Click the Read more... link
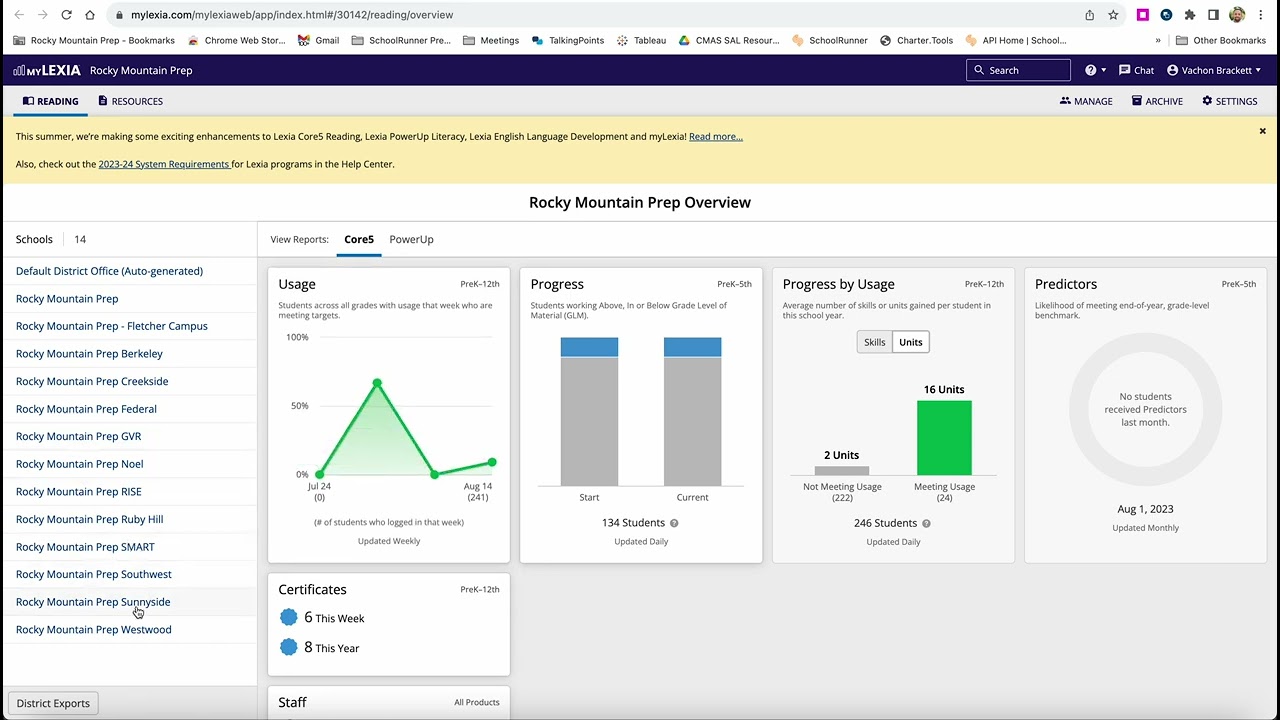 (716, 137)
